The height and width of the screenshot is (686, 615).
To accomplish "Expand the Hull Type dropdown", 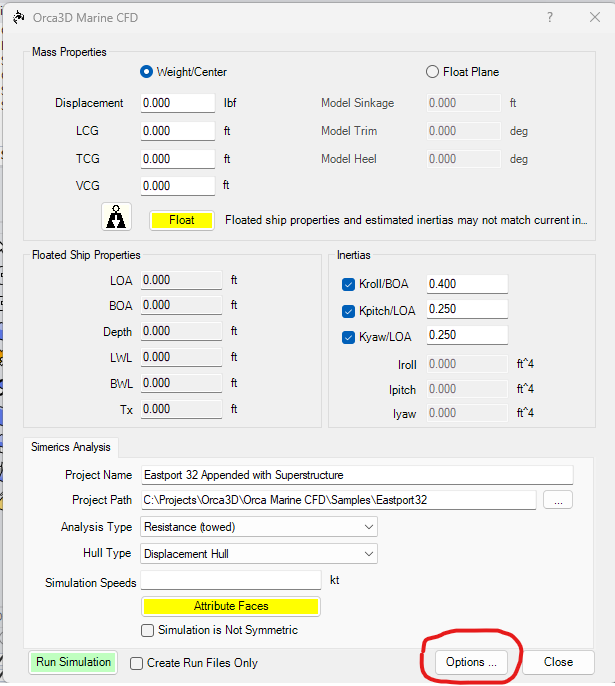I will (259, 554).
